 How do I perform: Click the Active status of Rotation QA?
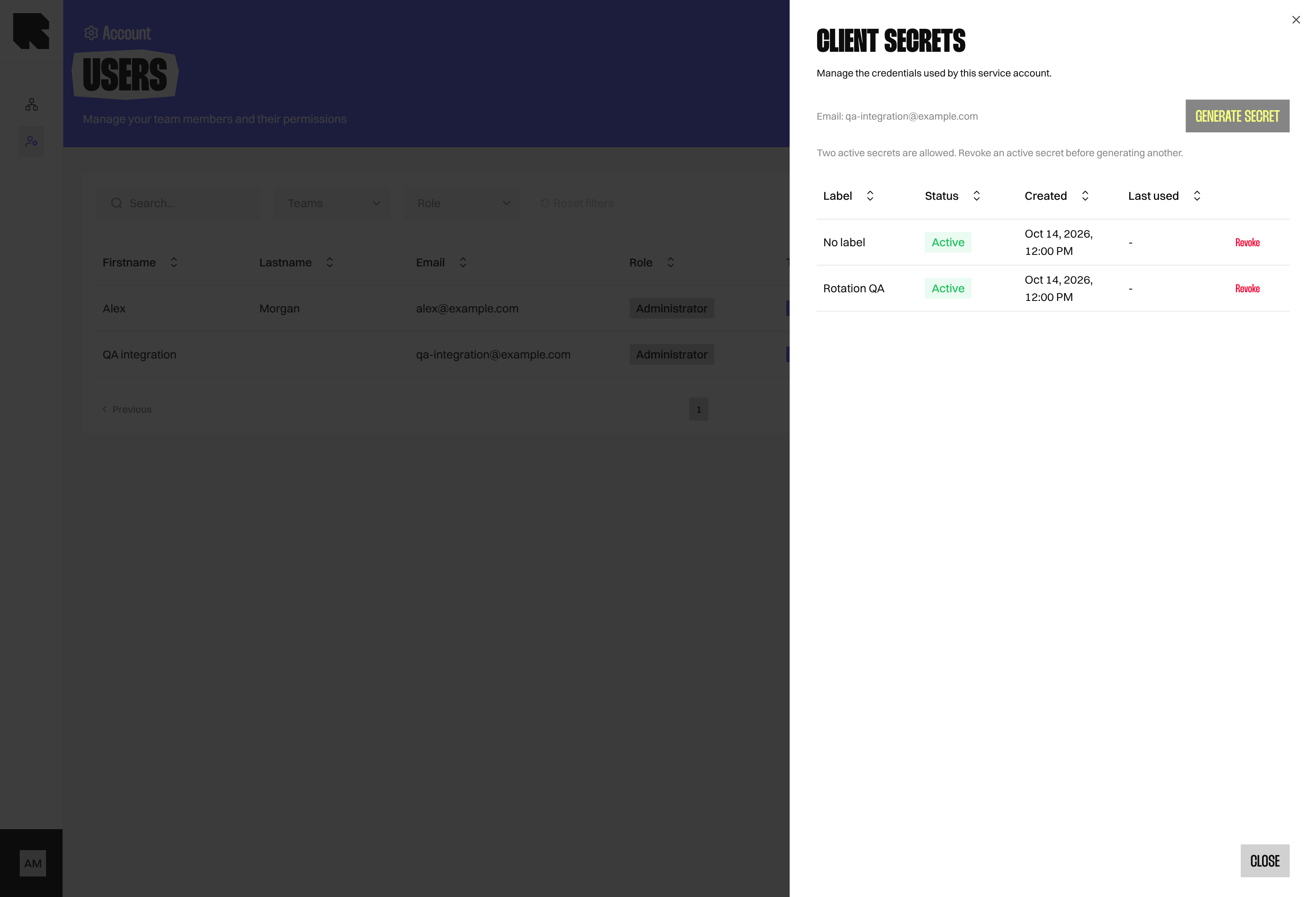pyautogui.click(x=948, y=289)
